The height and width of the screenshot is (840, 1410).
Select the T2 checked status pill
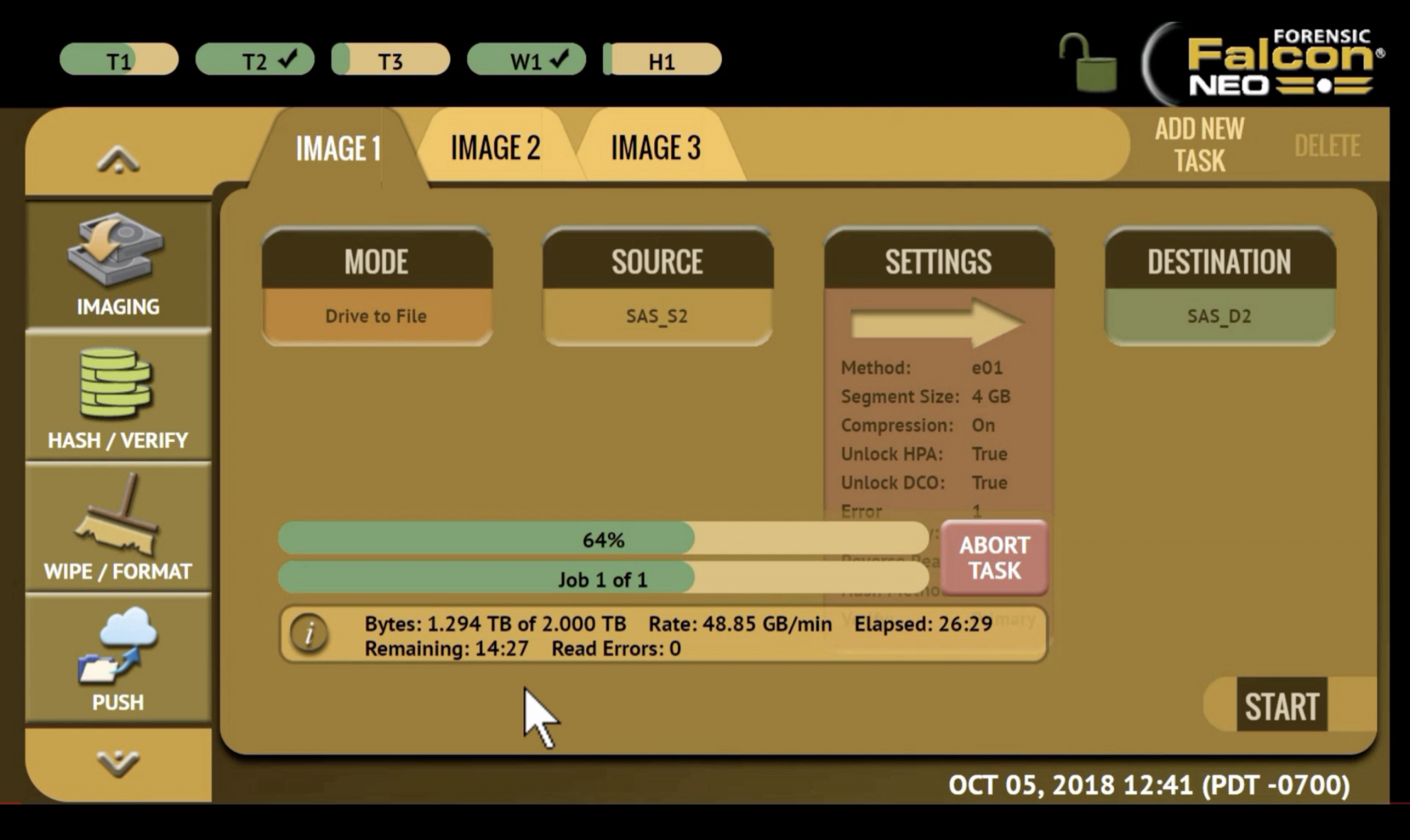tap(255, 61)
